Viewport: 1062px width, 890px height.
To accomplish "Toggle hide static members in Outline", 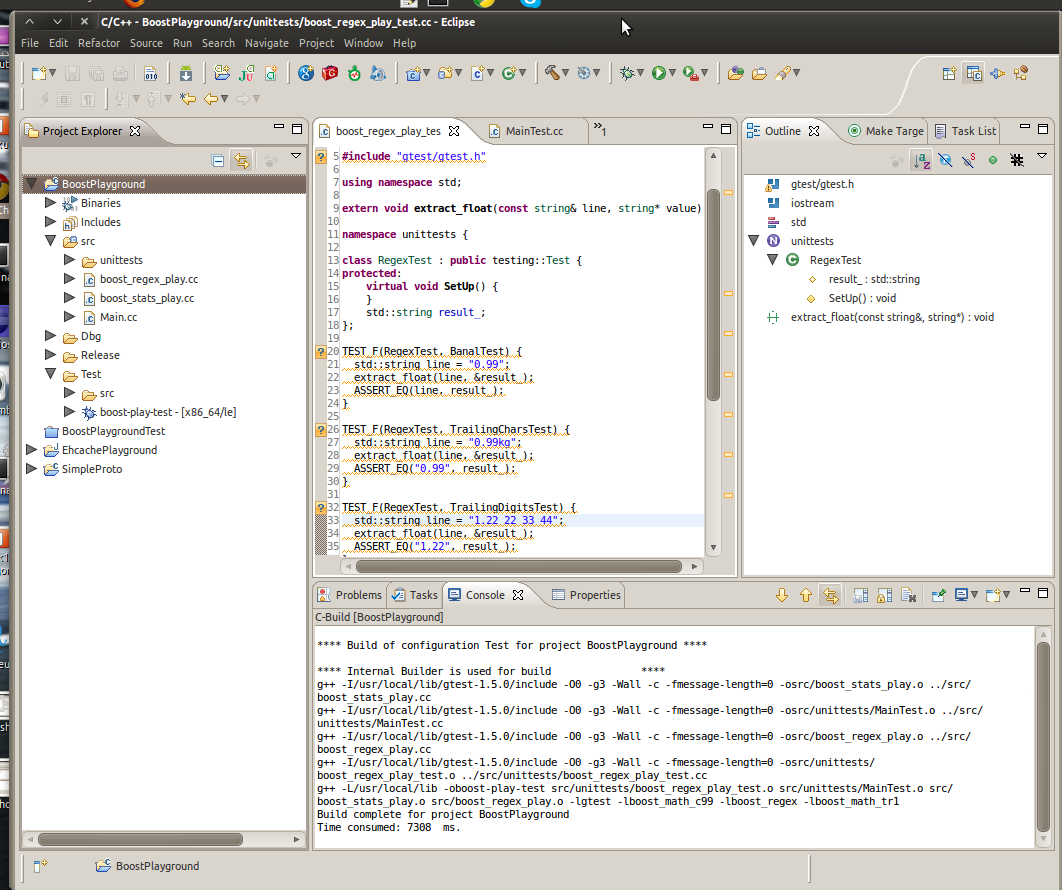I will pos(968,160).
